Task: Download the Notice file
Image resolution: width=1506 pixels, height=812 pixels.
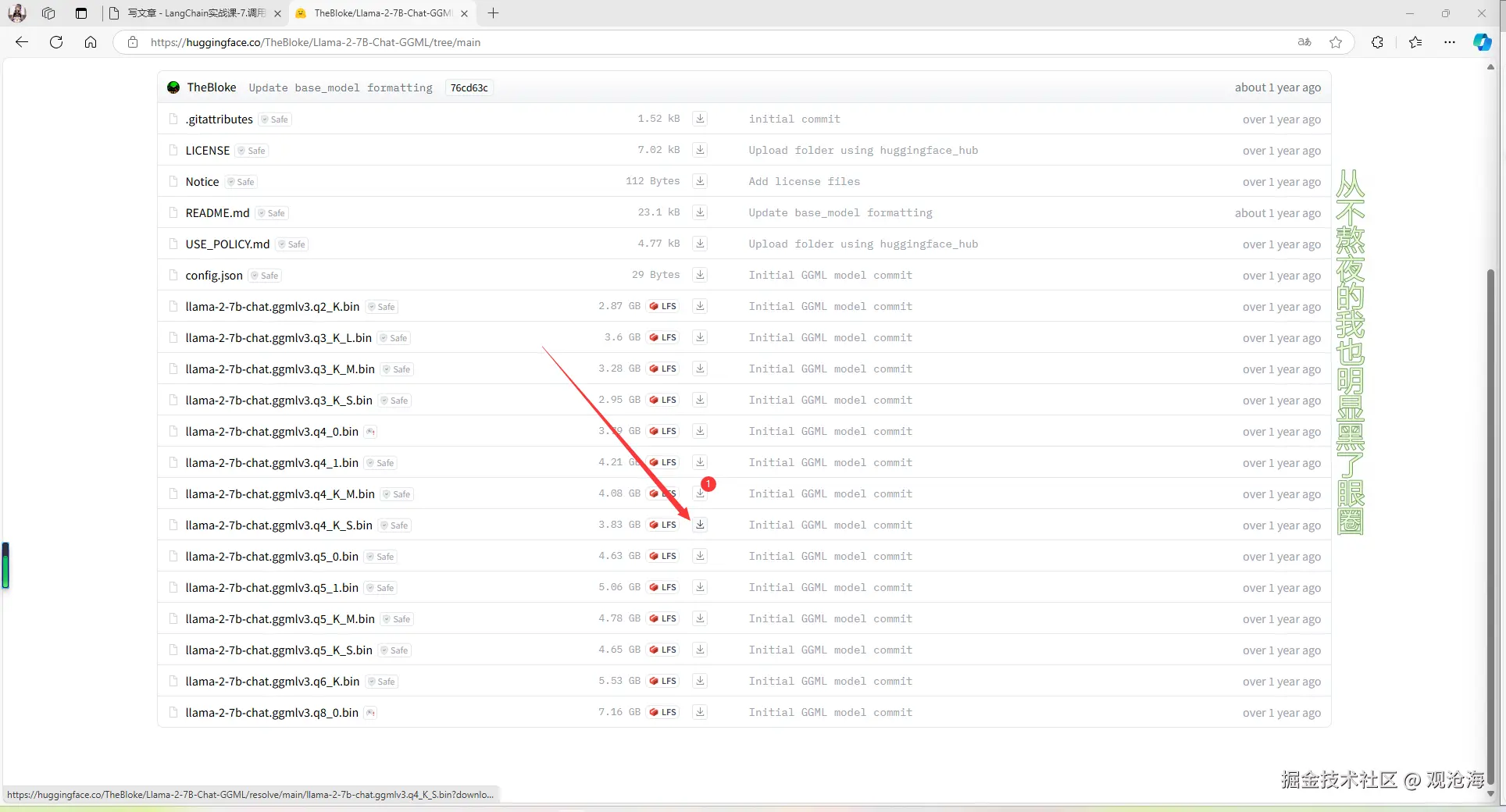Action: [700, 181]
